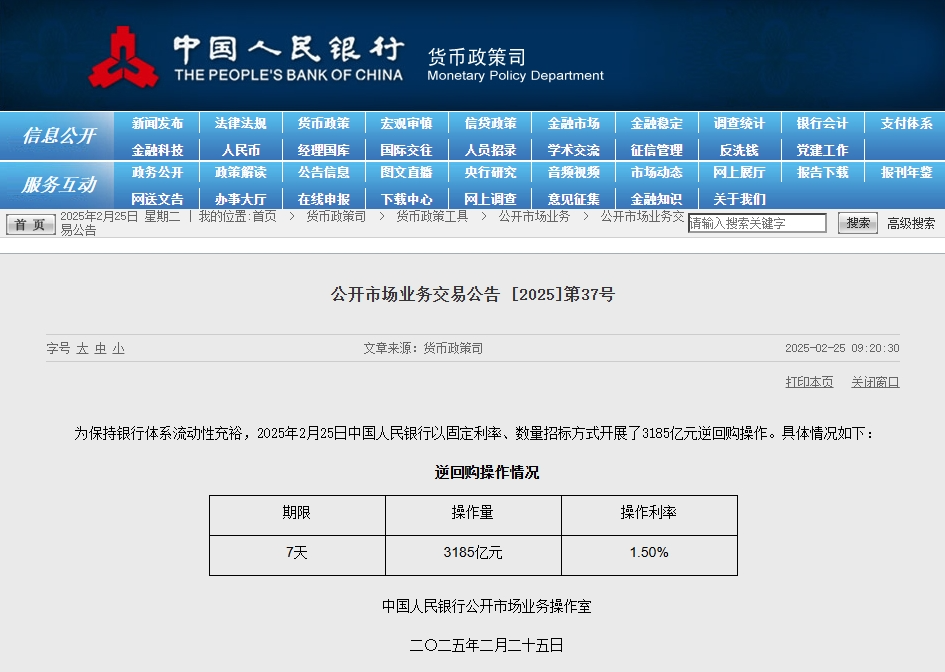The height and width of the screenshot is (672, 945).
Task: Click the 党建工作 navigation item
Action: [821, 148]
